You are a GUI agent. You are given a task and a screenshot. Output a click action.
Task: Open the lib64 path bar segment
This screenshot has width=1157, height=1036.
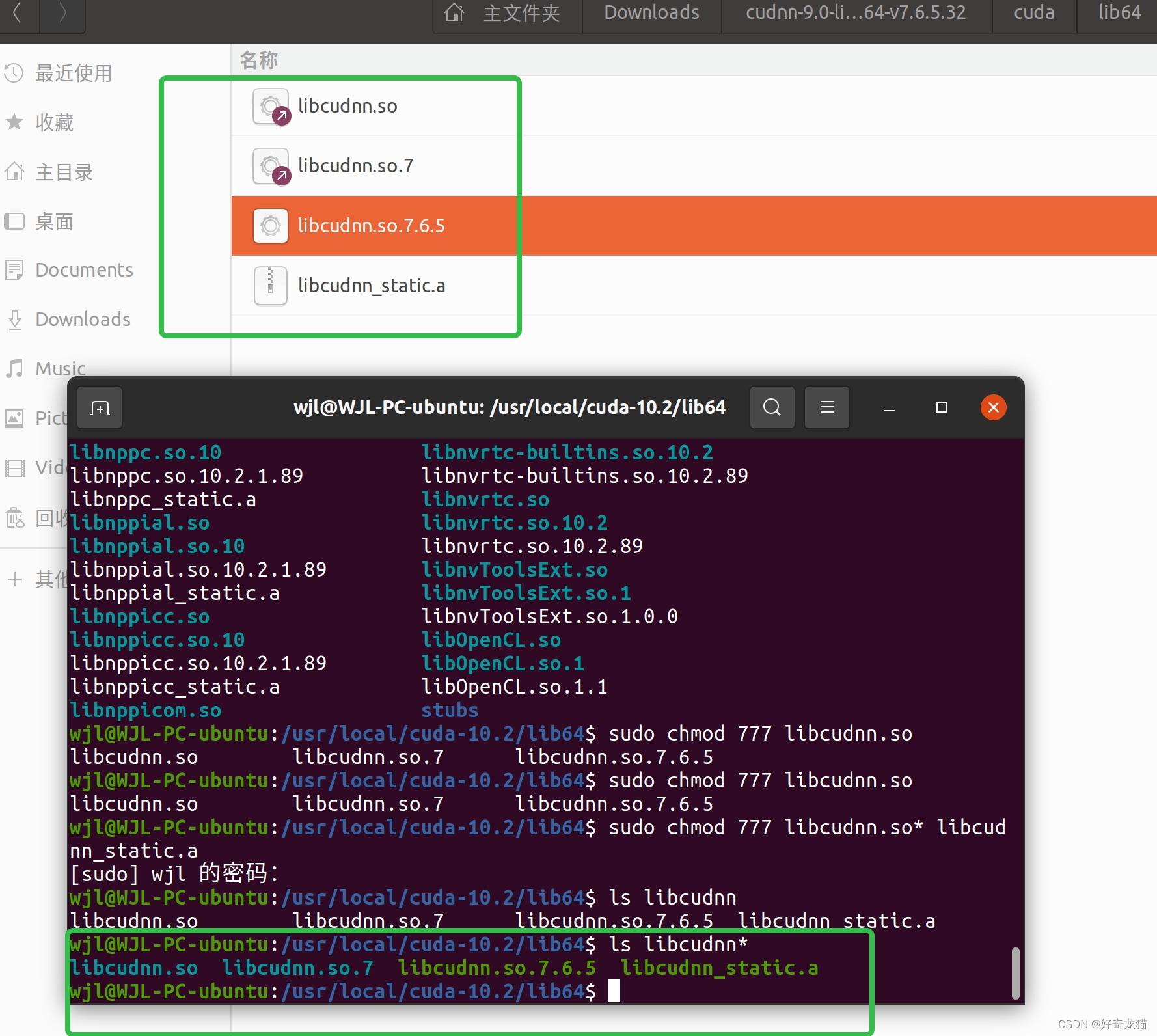(x=1119, y=13)
